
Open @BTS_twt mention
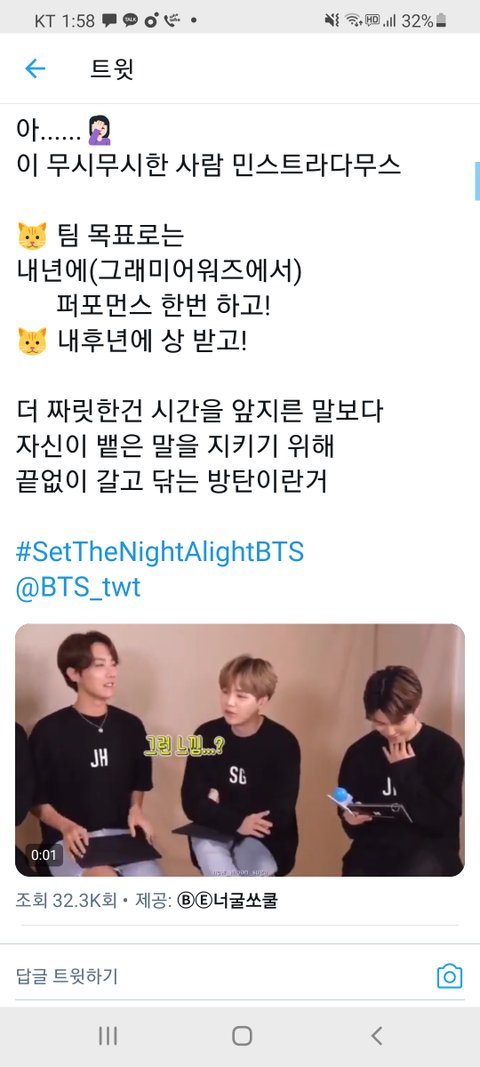point(78,587)
